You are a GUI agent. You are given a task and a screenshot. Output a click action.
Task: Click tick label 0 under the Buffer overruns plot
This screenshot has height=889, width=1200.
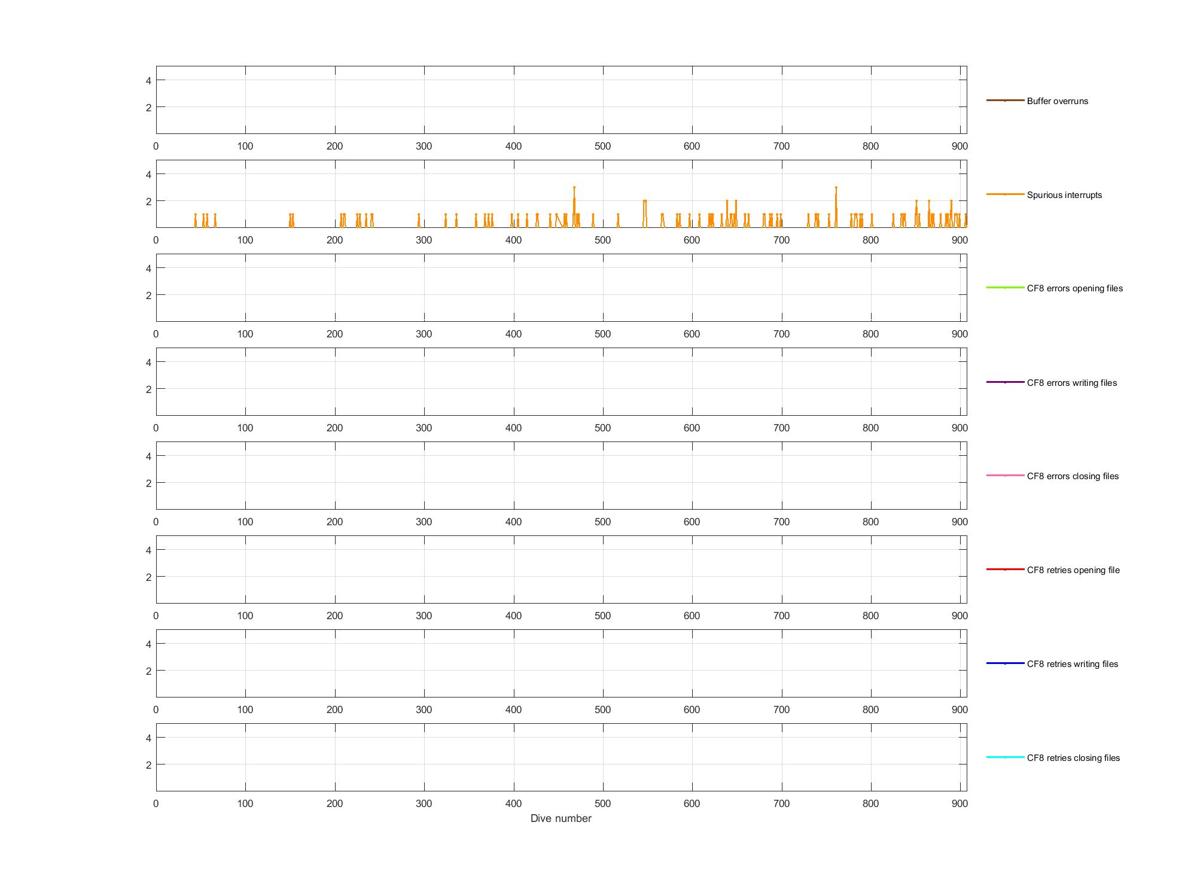(156, 146)
